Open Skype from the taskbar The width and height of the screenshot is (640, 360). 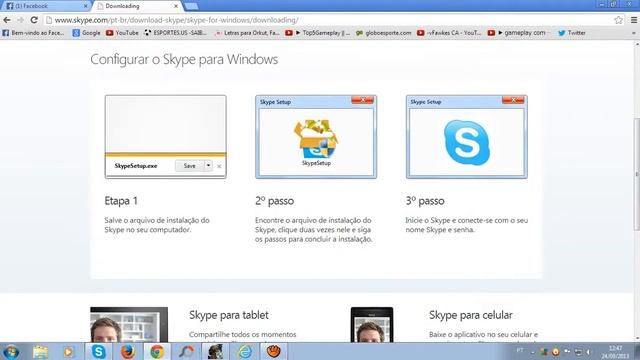[x=98, y=352]
